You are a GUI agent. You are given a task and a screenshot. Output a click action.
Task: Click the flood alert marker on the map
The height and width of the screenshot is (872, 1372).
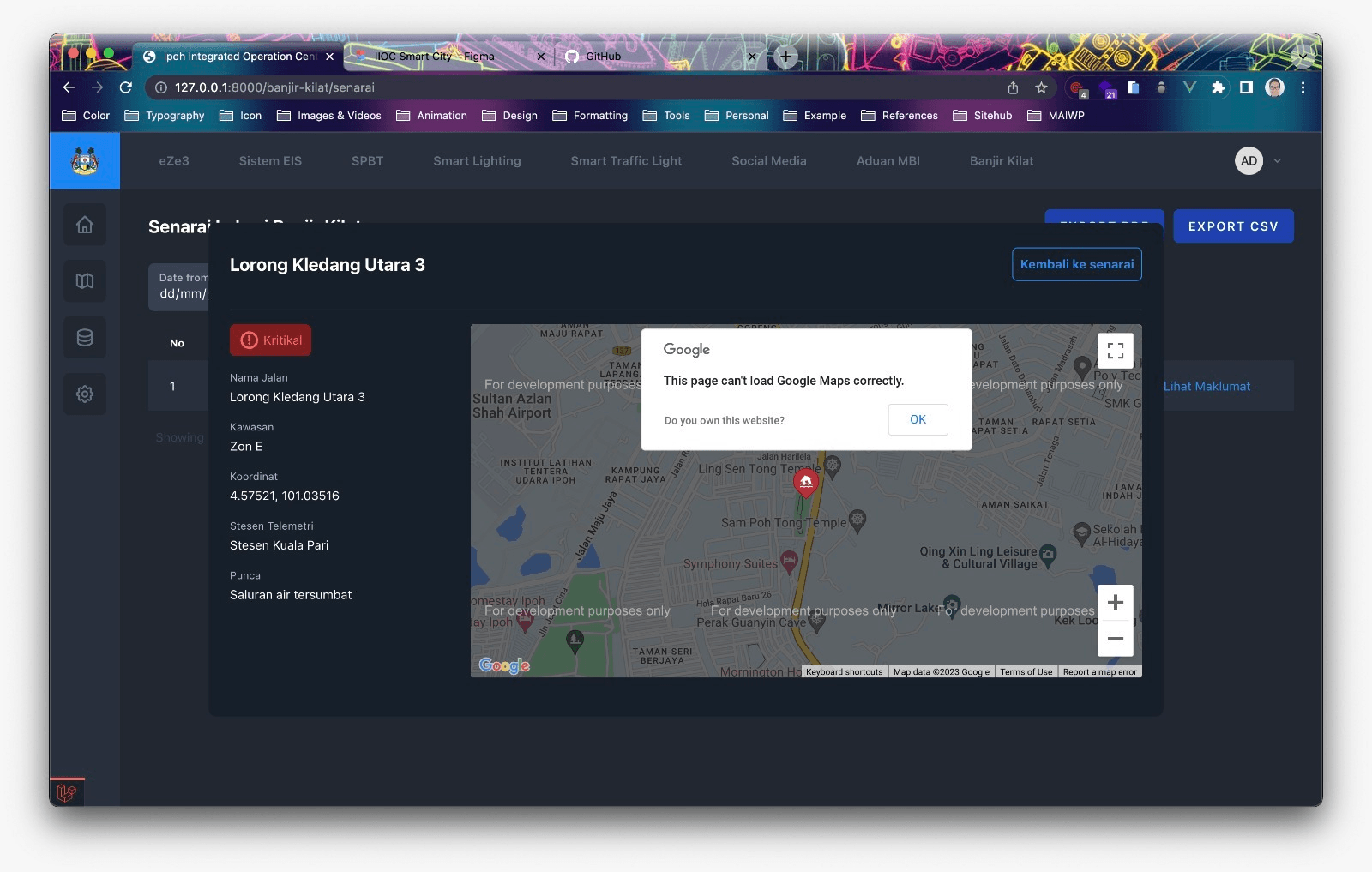click(804, 482)
